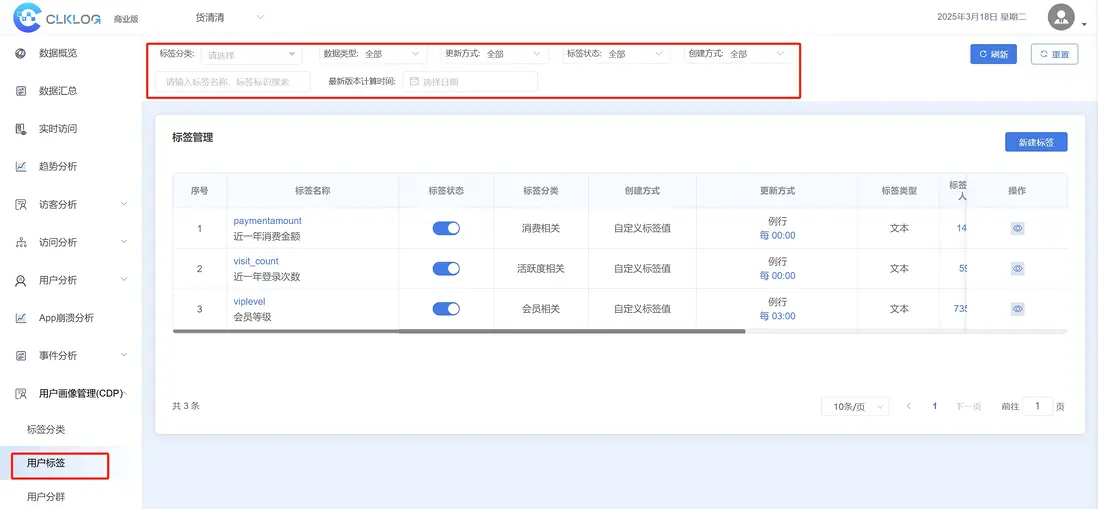Click the 刷新 button

click(993, 54)
